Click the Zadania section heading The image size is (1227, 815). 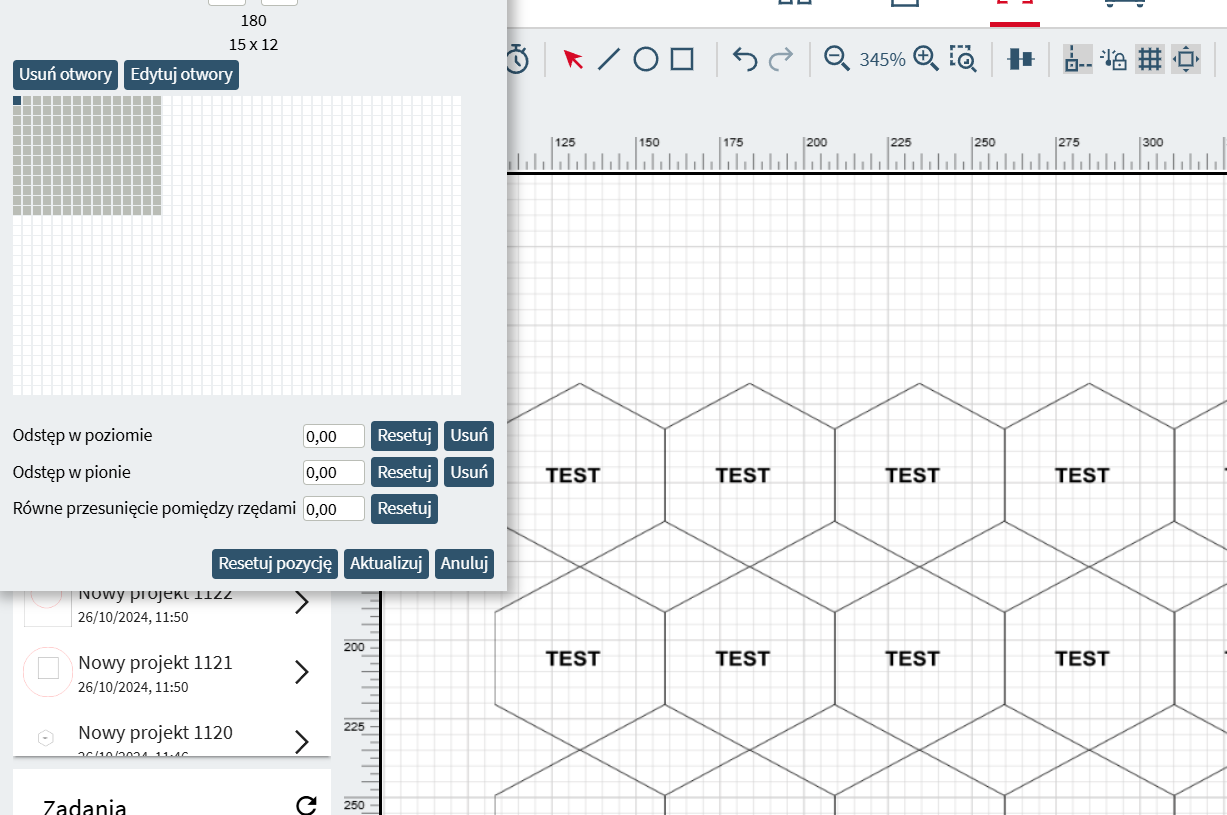click(x=84, y=808)
